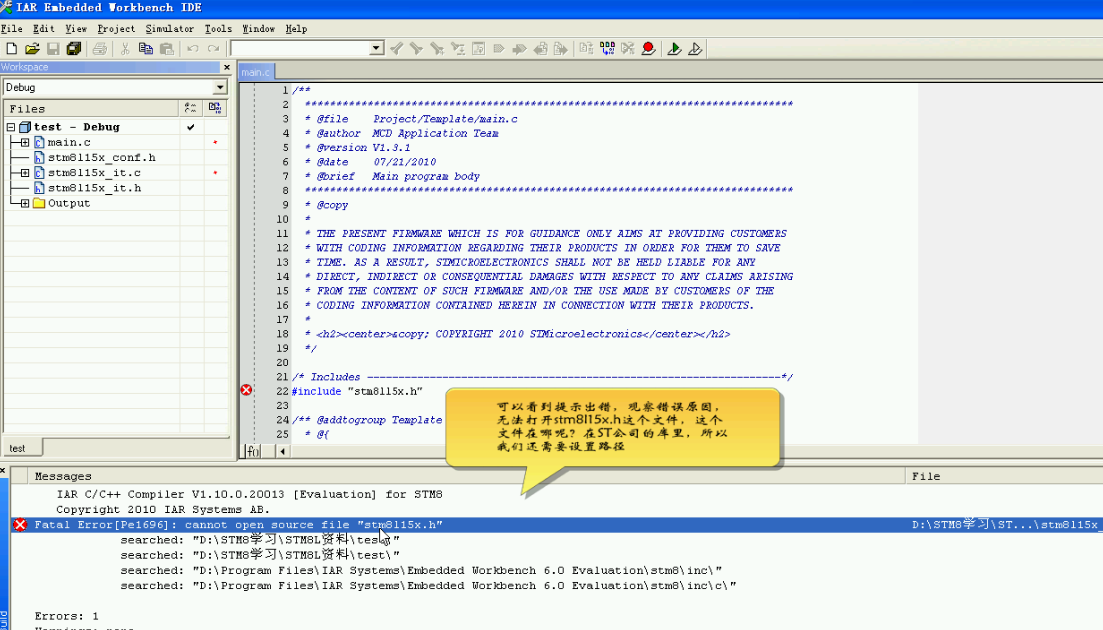Click the Stop Build toolbar icon
Screen dimensions: 1103x630
click(x=627, y=49)
